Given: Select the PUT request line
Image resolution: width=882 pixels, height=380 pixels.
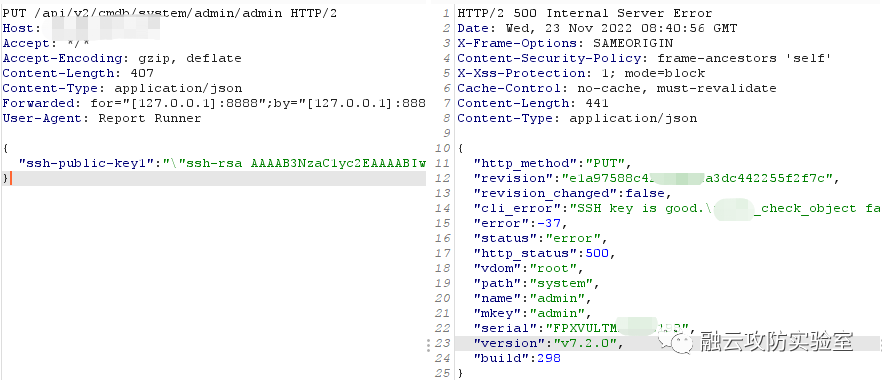Looking at the screenshot, I should coord(170,12).
